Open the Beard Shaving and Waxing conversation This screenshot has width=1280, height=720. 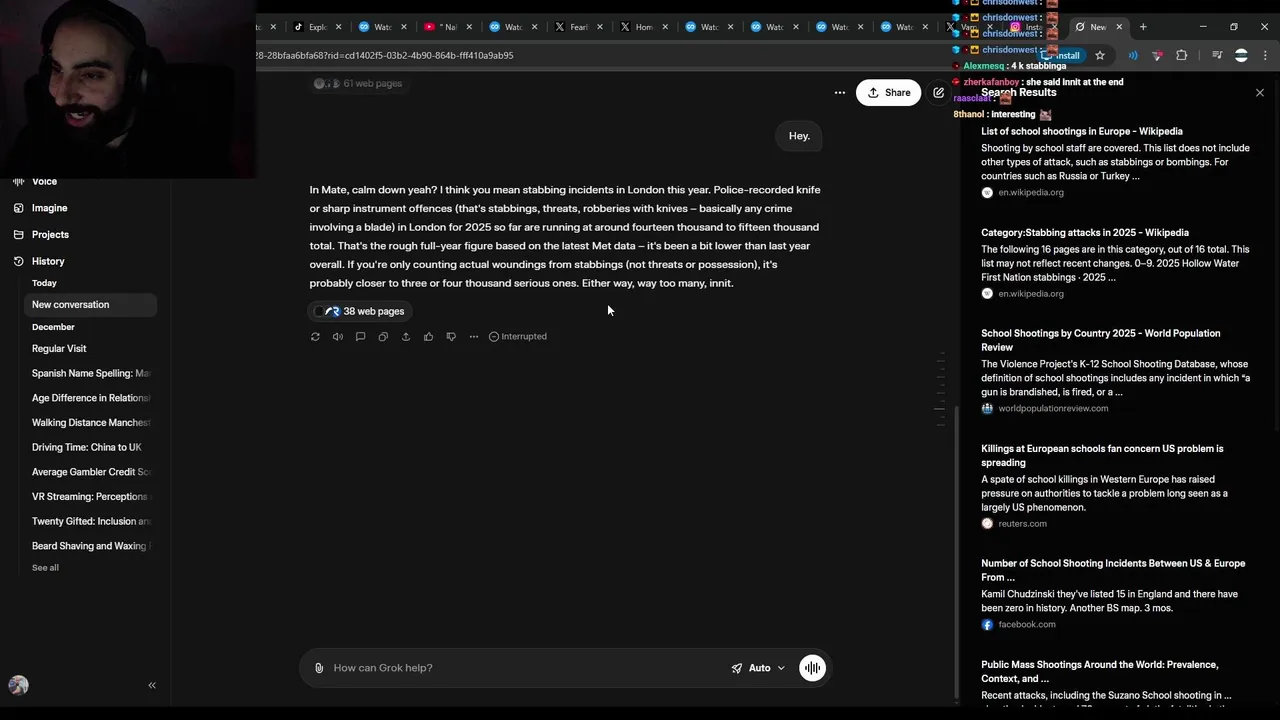[90, 546]
